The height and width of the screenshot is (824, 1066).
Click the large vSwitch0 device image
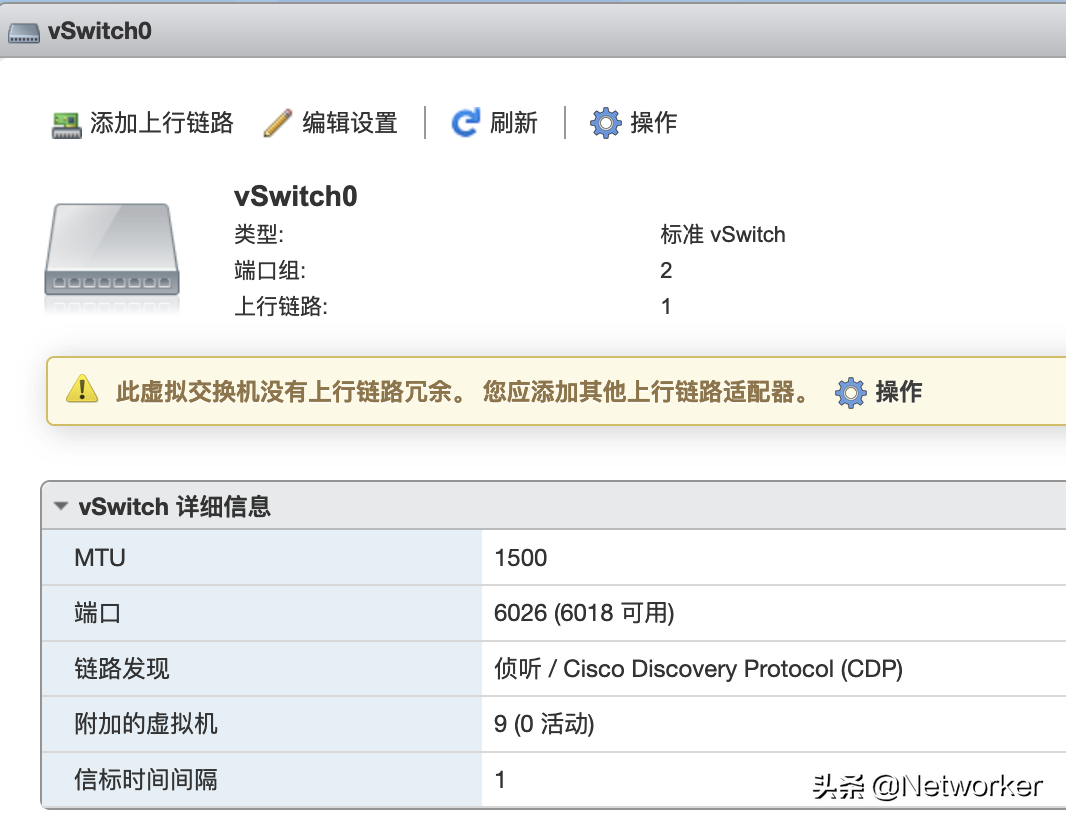click(x=112, y=250)
